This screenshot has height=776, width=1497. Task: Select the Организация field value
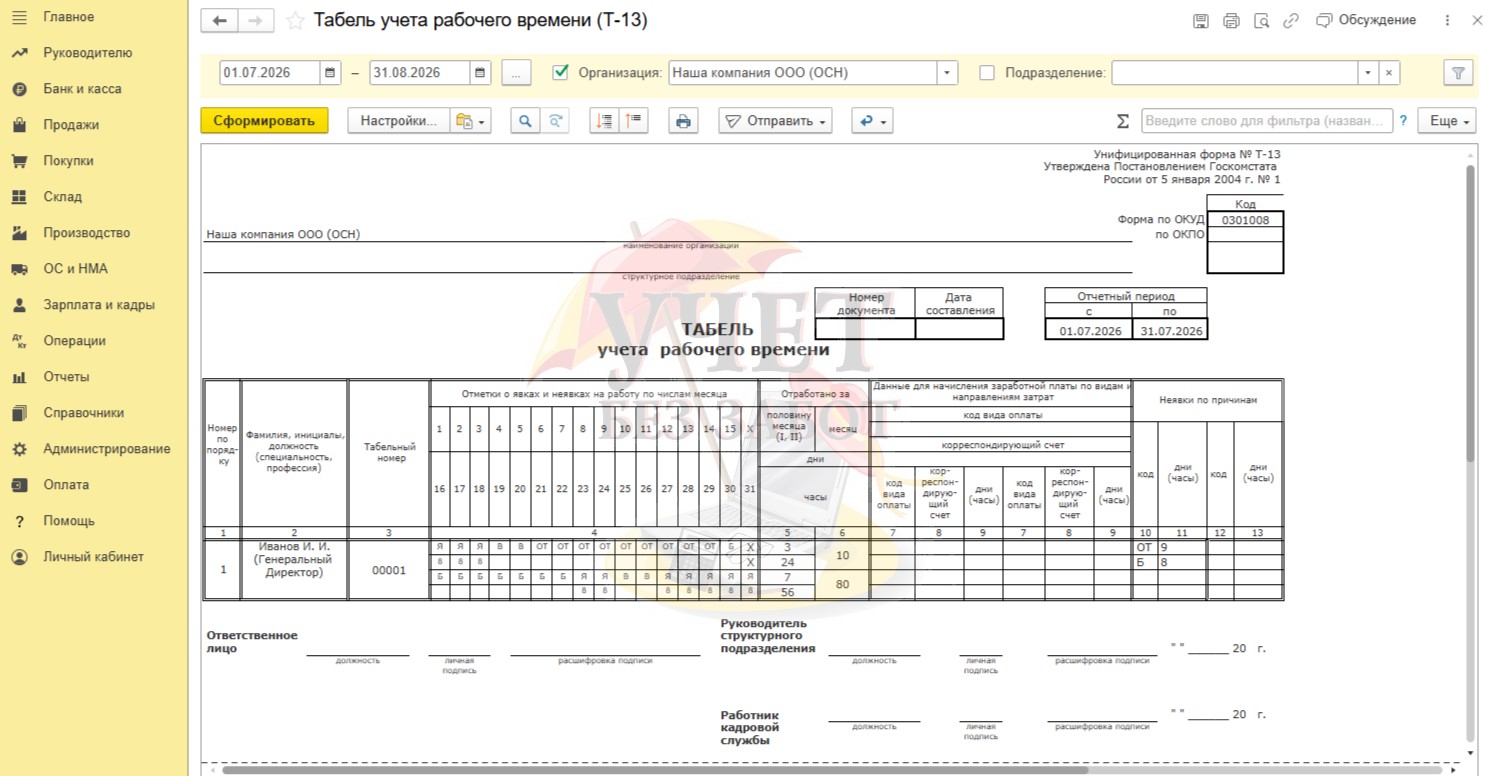point(803,73)
